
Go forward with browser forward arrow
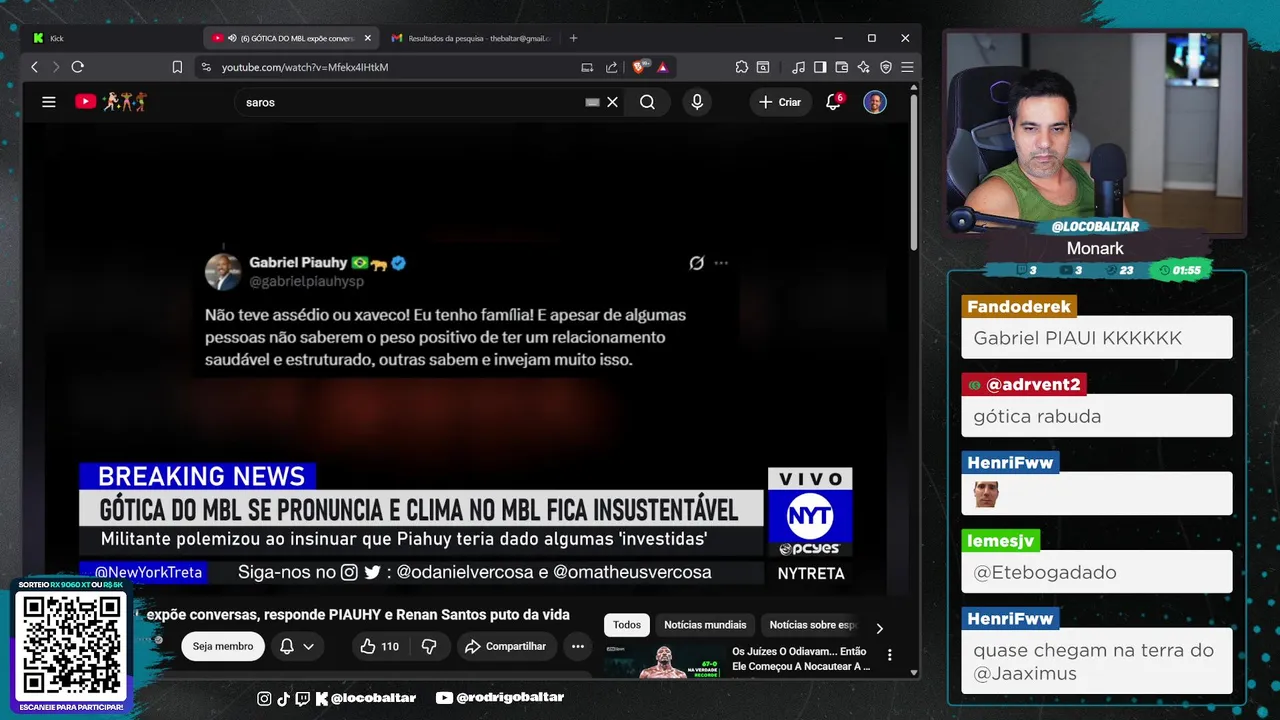[55, 67]
